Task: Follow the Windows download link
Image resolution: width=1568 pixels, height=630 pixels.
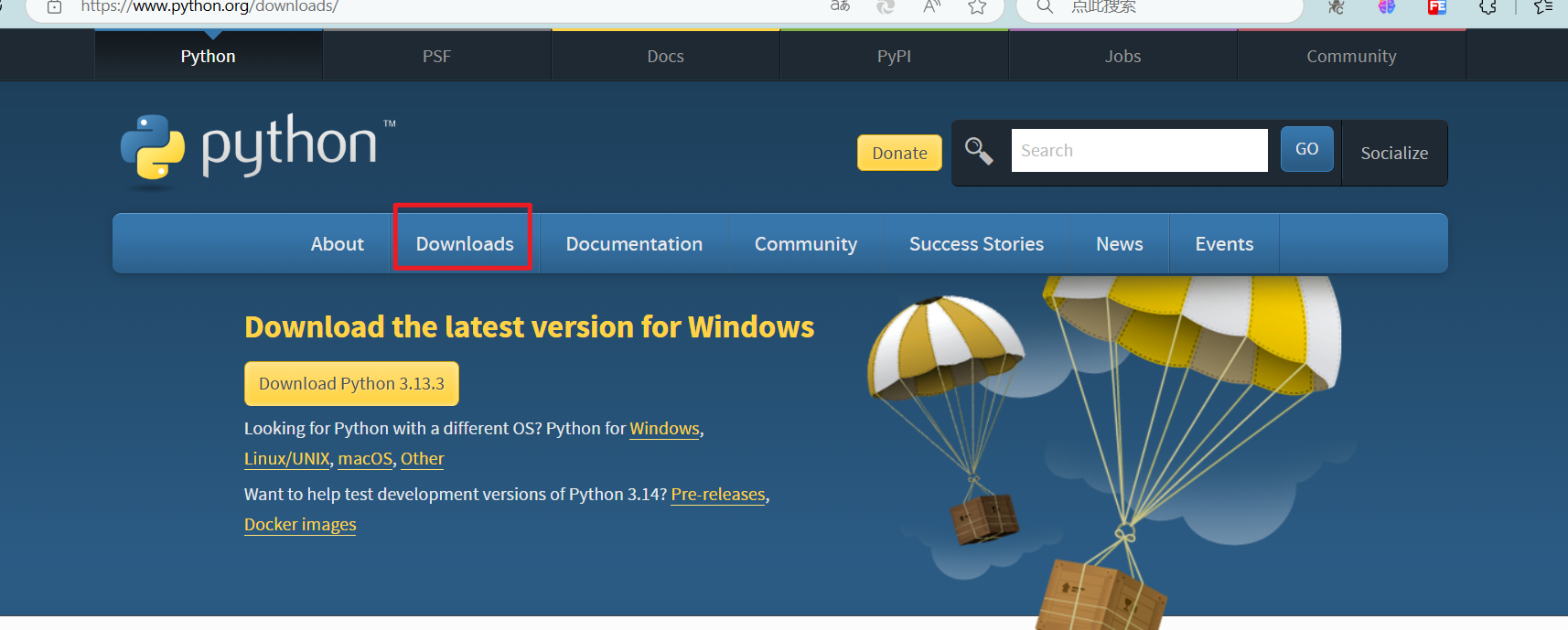Action: pos(664,429)
